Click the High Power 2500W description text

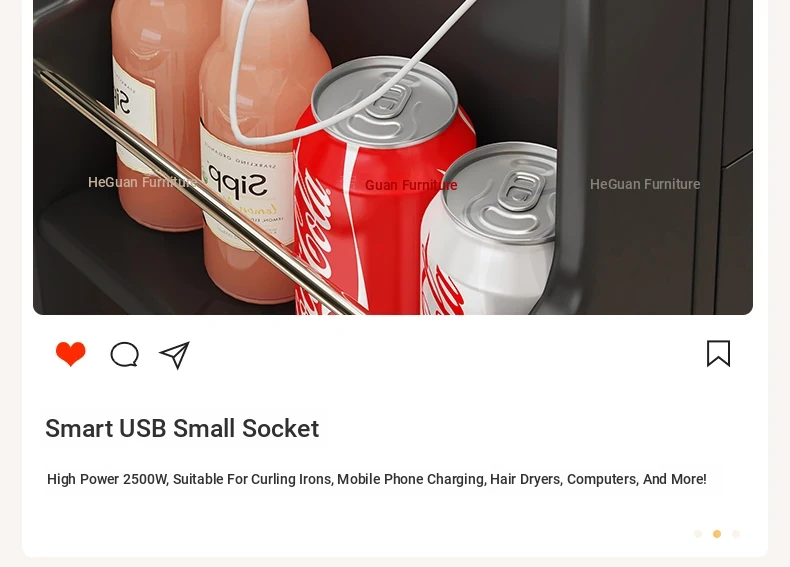point(376,479)
